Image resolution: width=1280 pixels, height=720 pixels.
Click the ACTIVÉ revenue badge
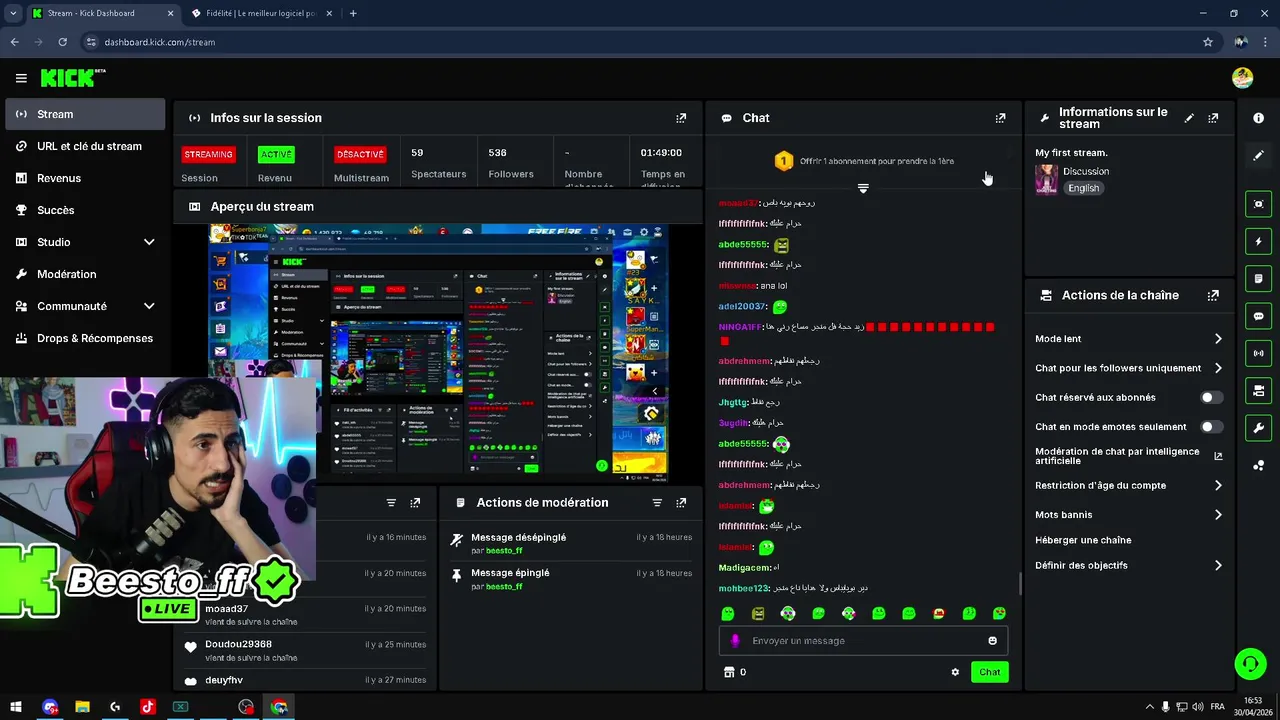point(276,154)
